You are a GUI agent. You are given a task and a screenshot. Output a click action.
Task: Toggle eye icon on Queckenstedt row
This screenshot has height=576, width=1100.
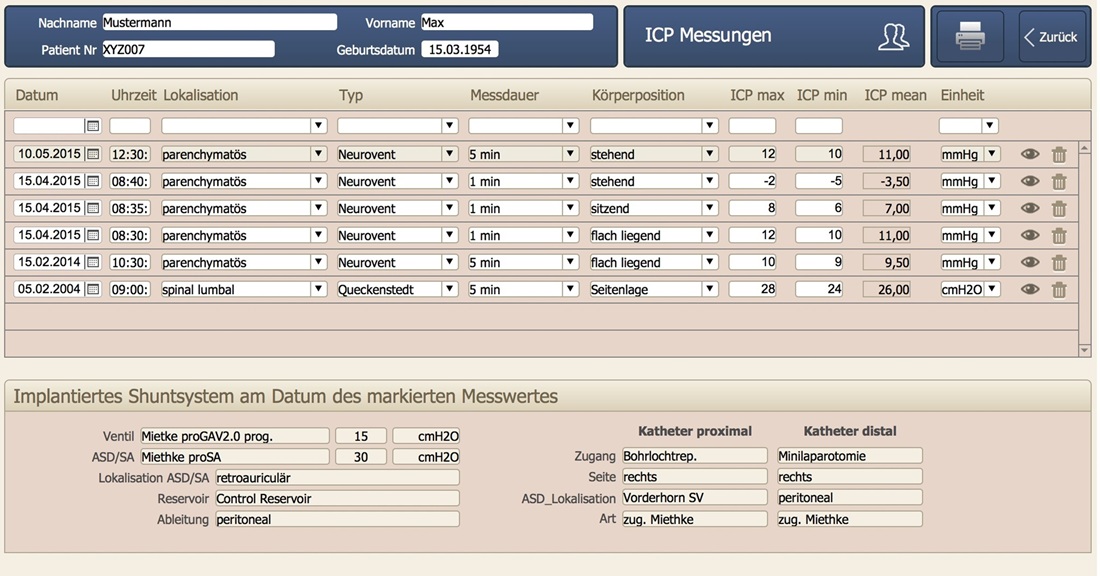[x=1030, y=289]
